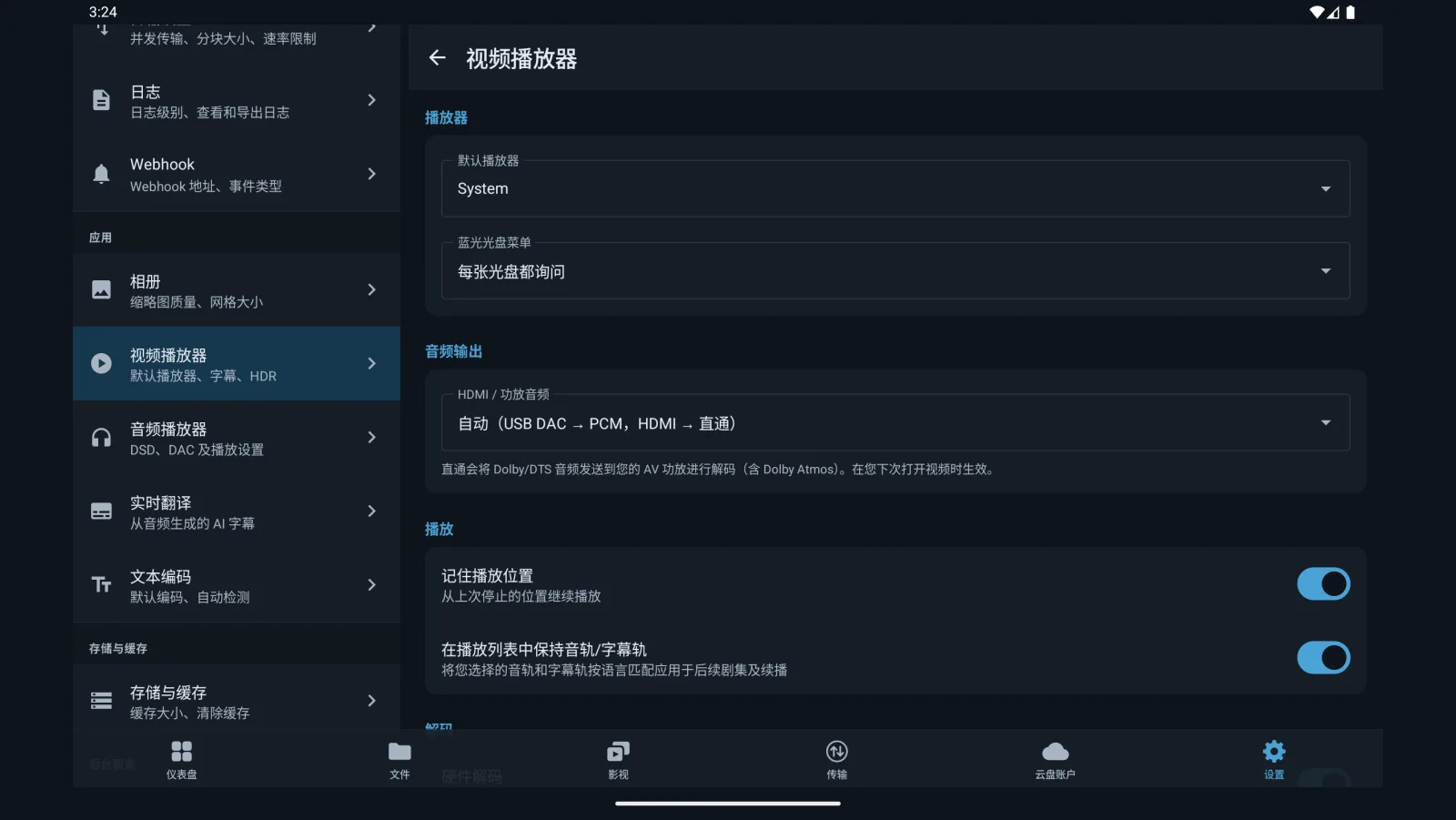
Task: Expand the 存储与缓存 row chevron
Action: [371, 701]
